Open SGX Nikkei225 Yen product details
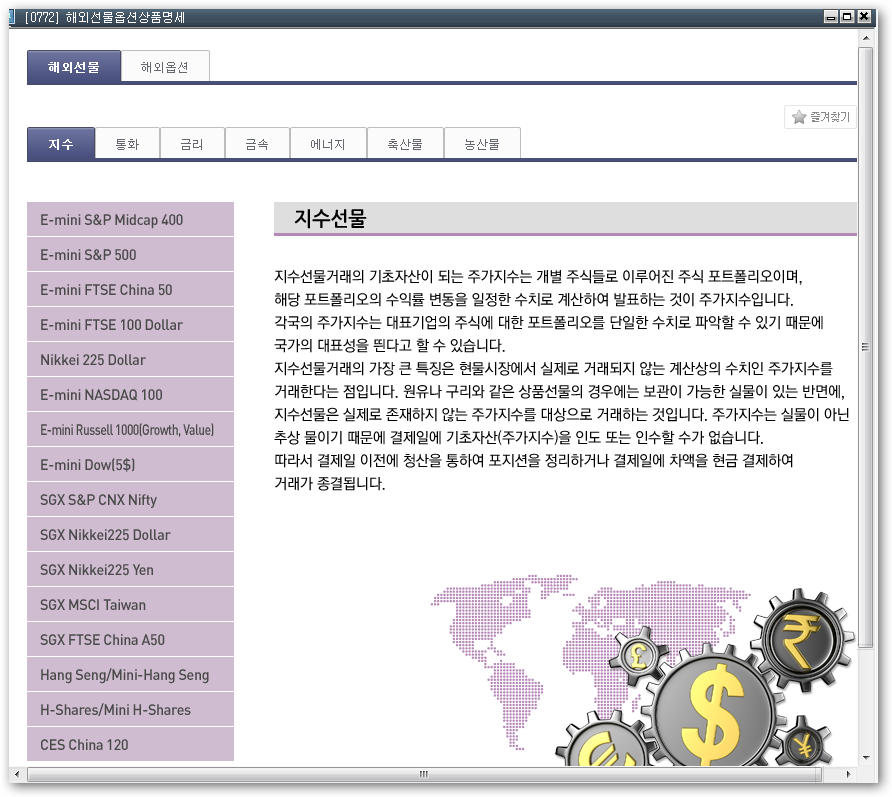Image resolution: width=892 pixels, height=797 pixels. click(130, 569)
